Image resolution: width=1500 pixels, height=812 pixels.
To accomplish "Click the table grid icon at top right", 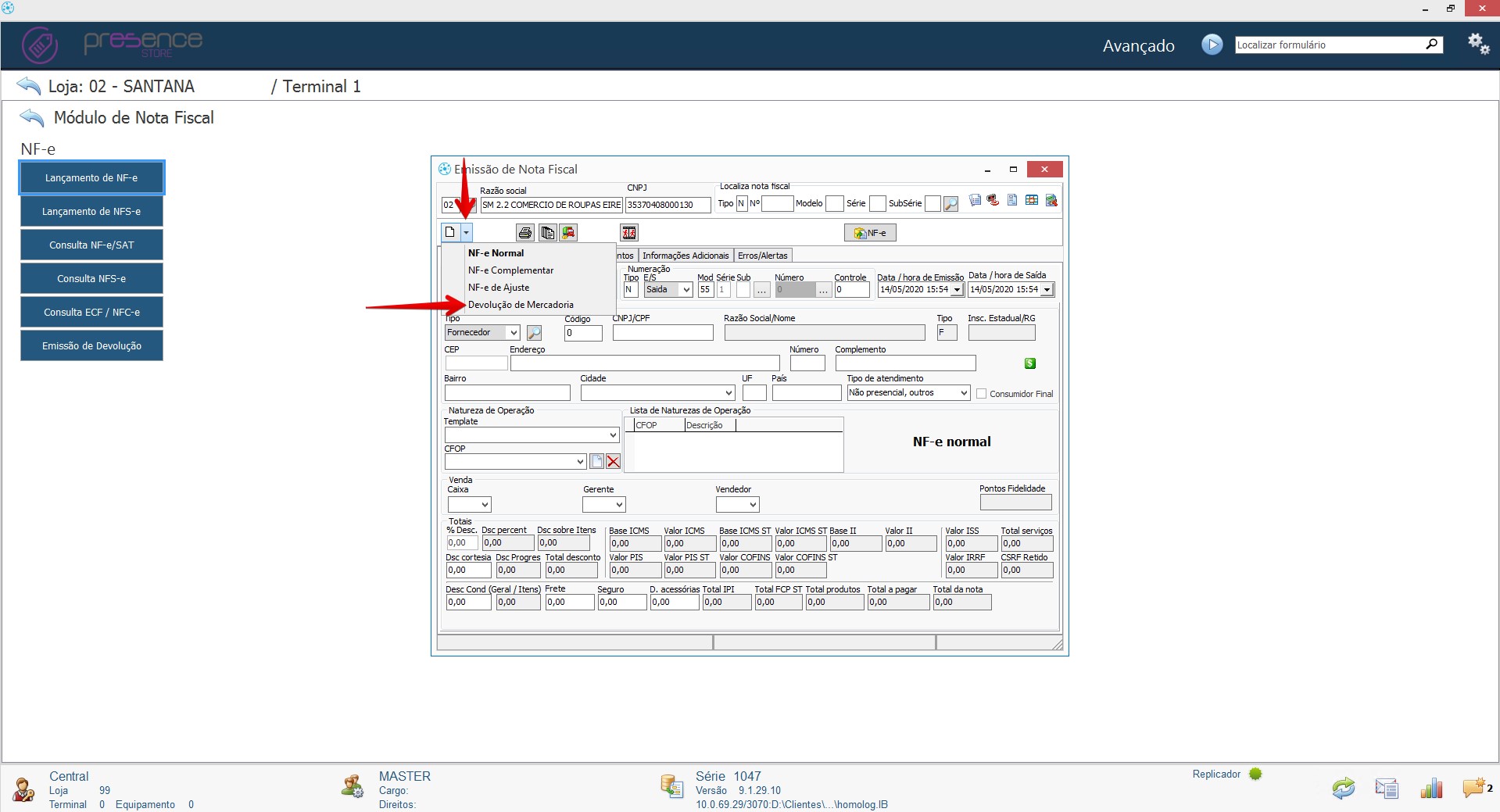I will (1032, 200).
